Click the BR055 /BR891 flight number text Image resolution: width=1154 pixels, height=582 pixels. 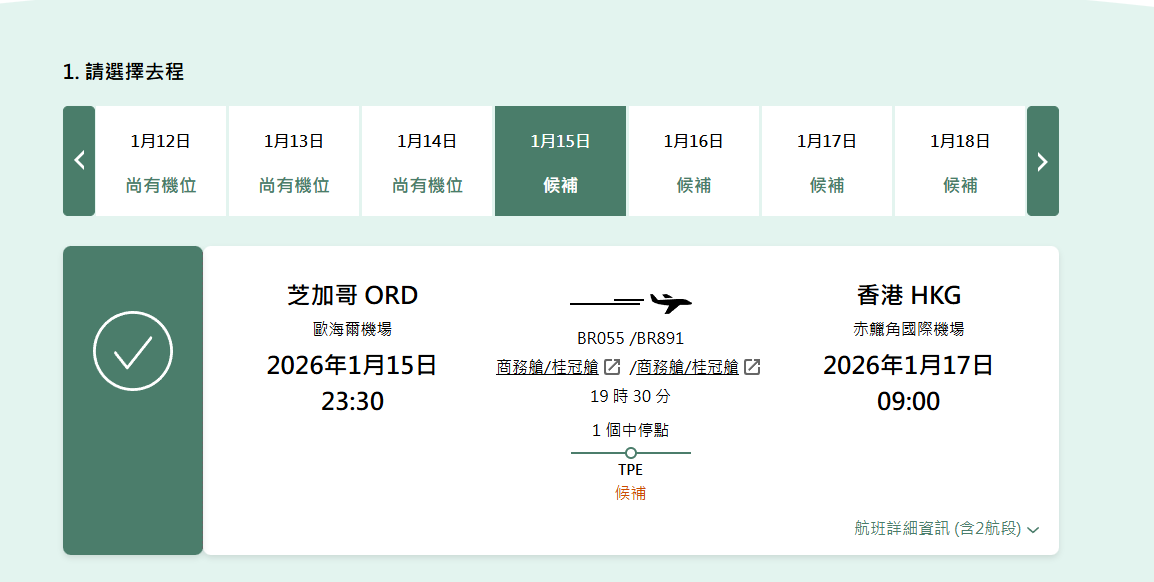(630, 338)
